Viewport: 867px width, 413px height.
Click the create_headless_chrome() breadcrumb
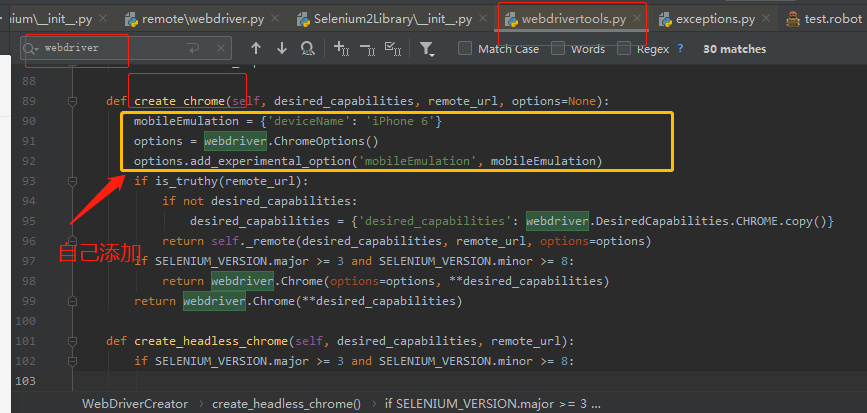tap(286, 404)
